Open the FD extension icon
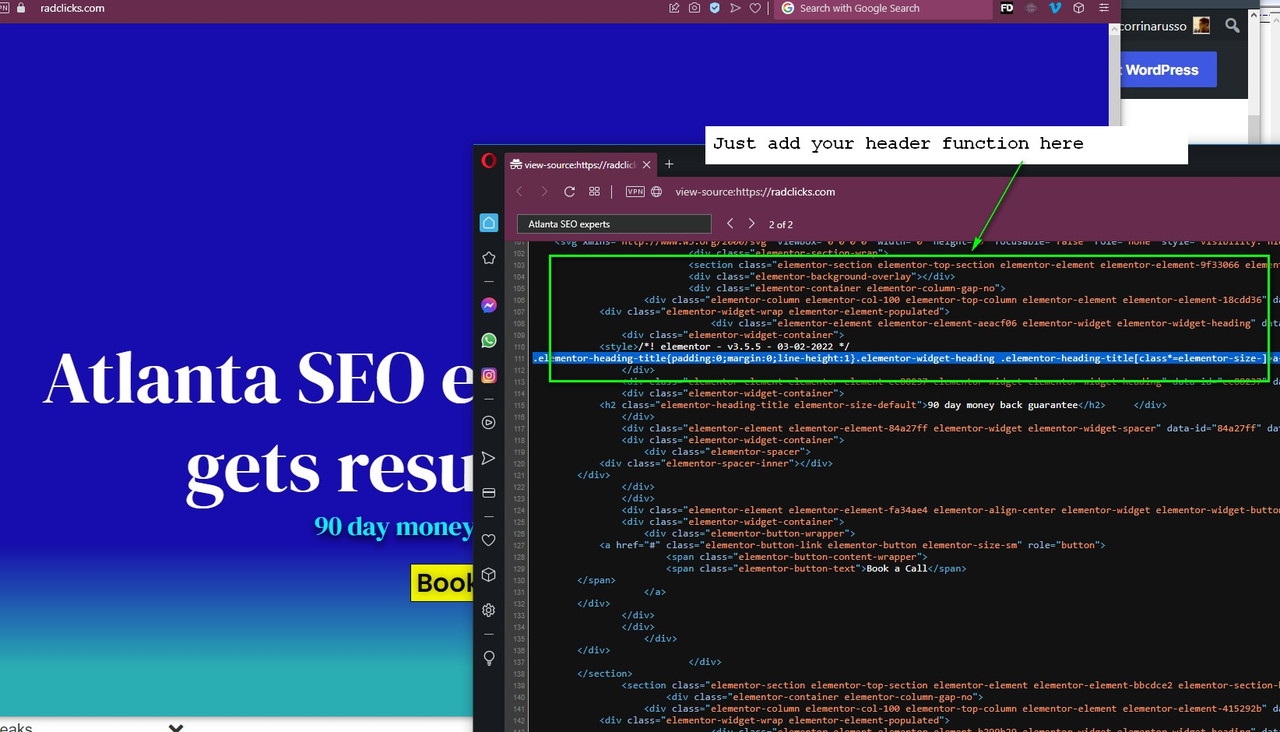 [1007, 8]
